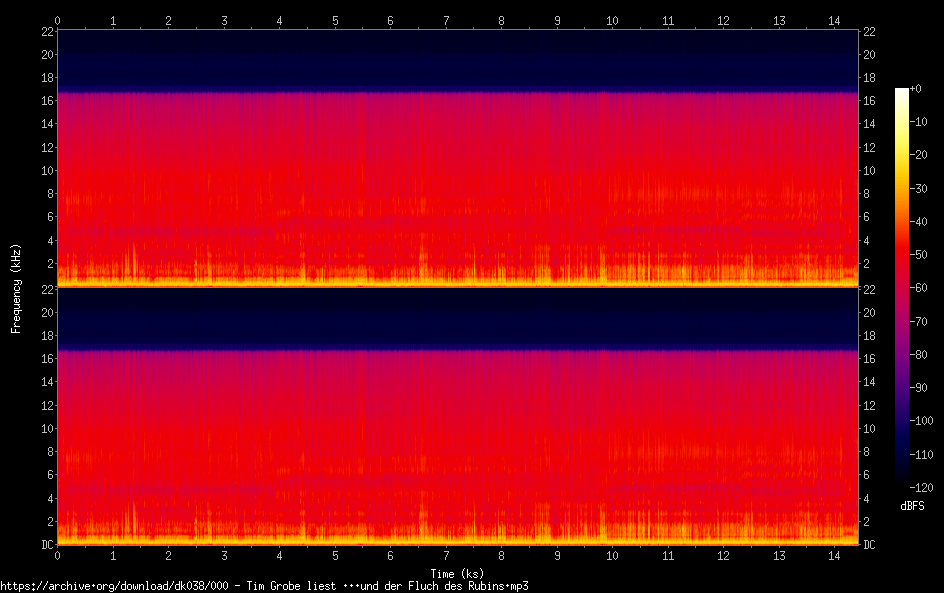This screenshot has height=593, width=944.
Task: Click tick "5" on the bottom time axis
Action: (x=335, y=556)
